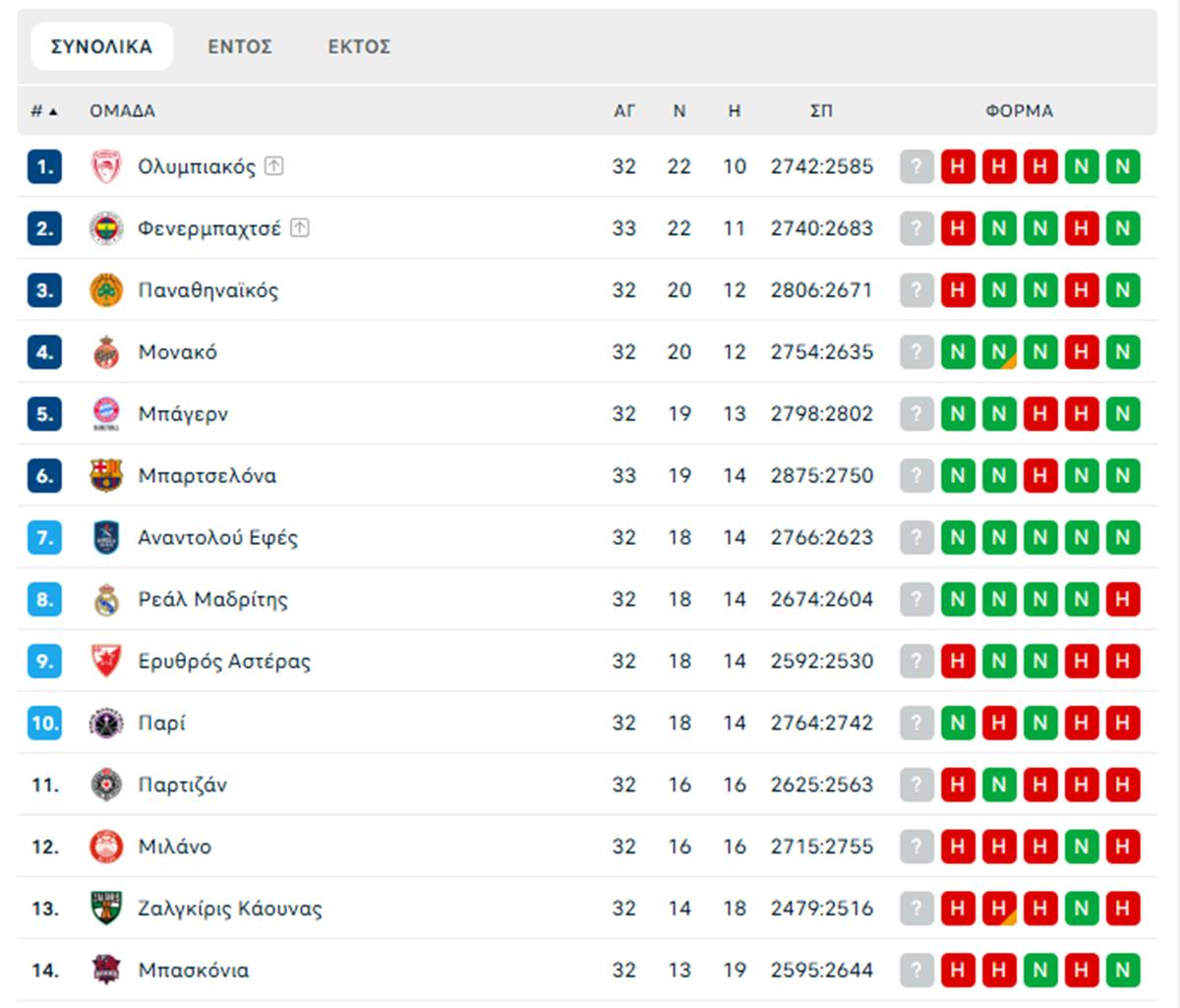Click the Žalgiris Kaunas green shield logo
This screenshot has height=1008, width=1180.
click(x=106, y=909)
